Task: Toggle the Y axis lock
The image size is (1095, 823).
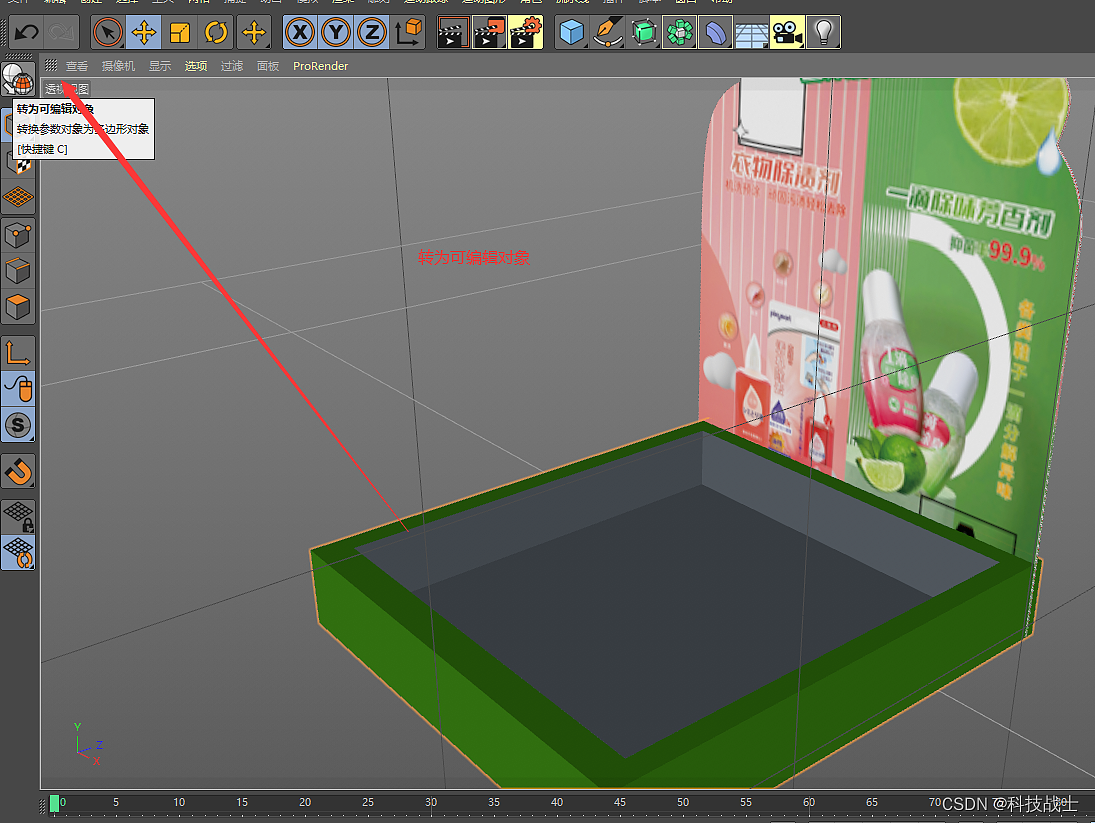Action: click(336, 32)
